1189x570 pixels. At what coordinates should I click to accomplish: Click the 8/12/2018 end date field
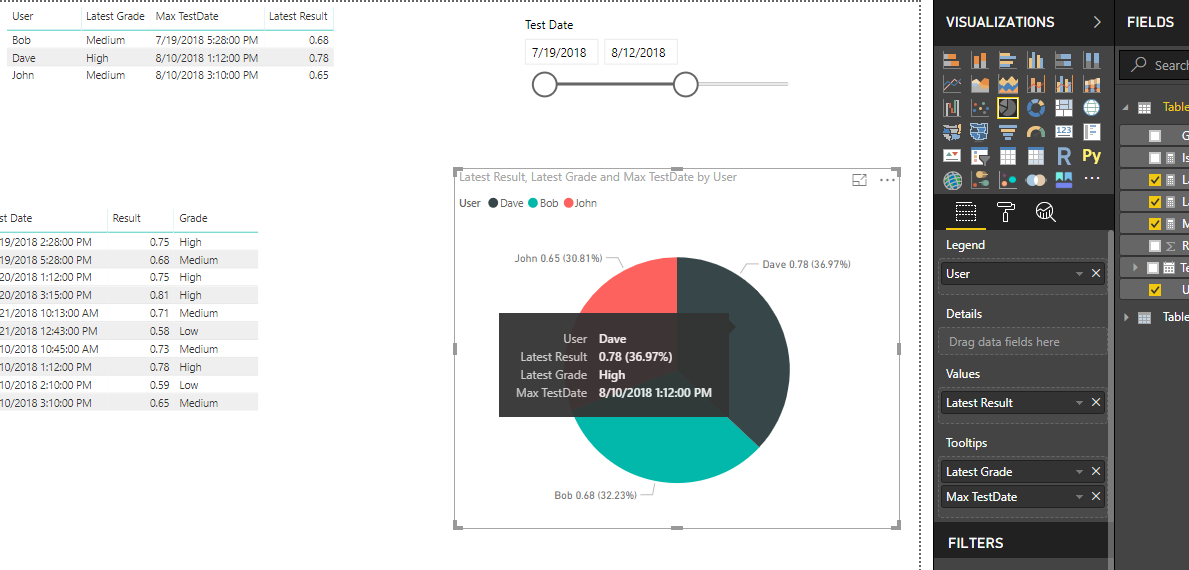(x=640, y=53)
